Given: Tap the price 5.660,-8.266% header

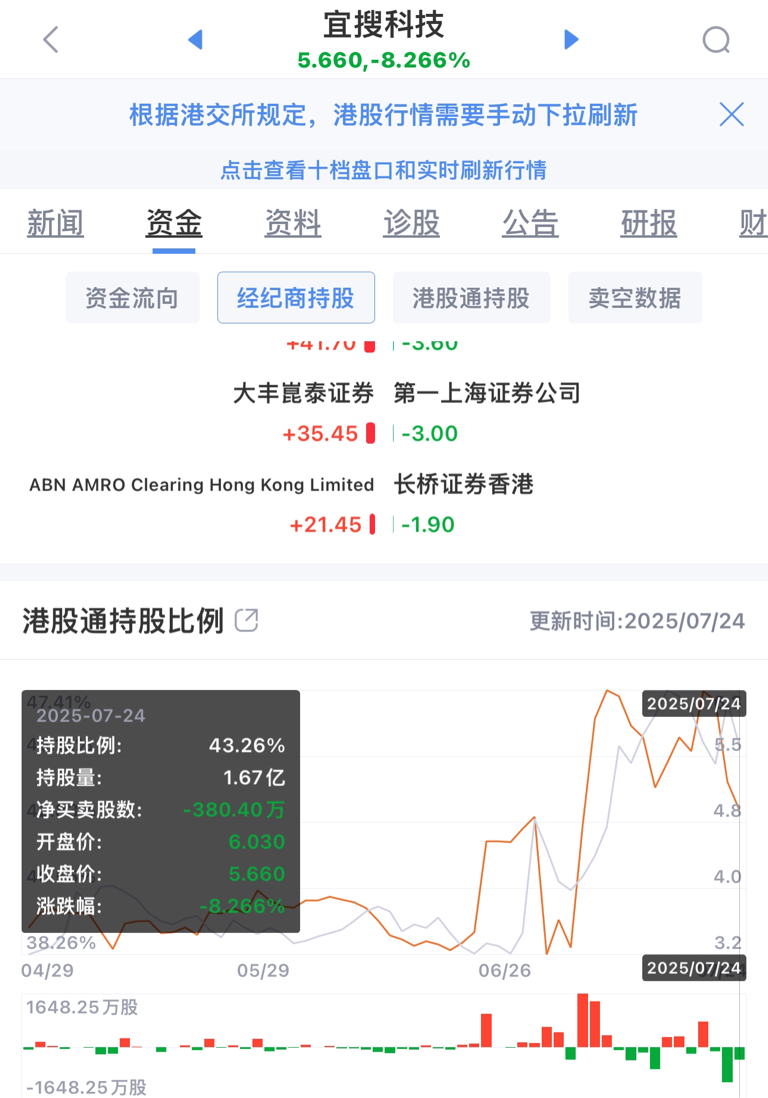Looking at the screenshot, I should coord(384,60).
